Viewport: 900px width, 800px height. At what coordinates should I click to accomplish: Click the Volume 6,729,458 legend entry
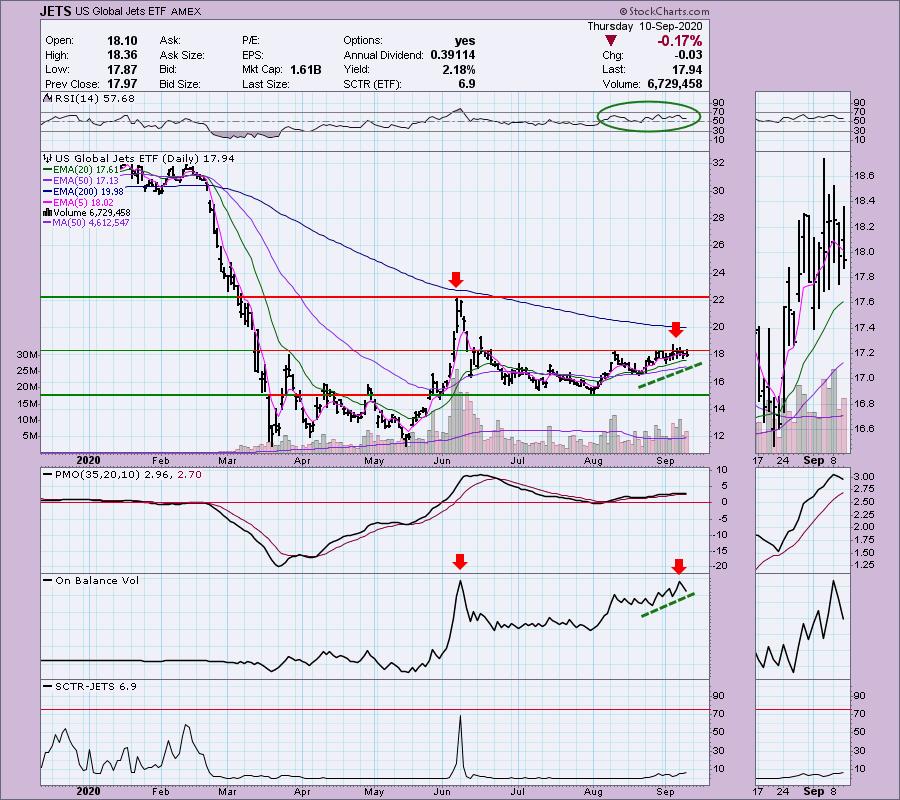92,213
